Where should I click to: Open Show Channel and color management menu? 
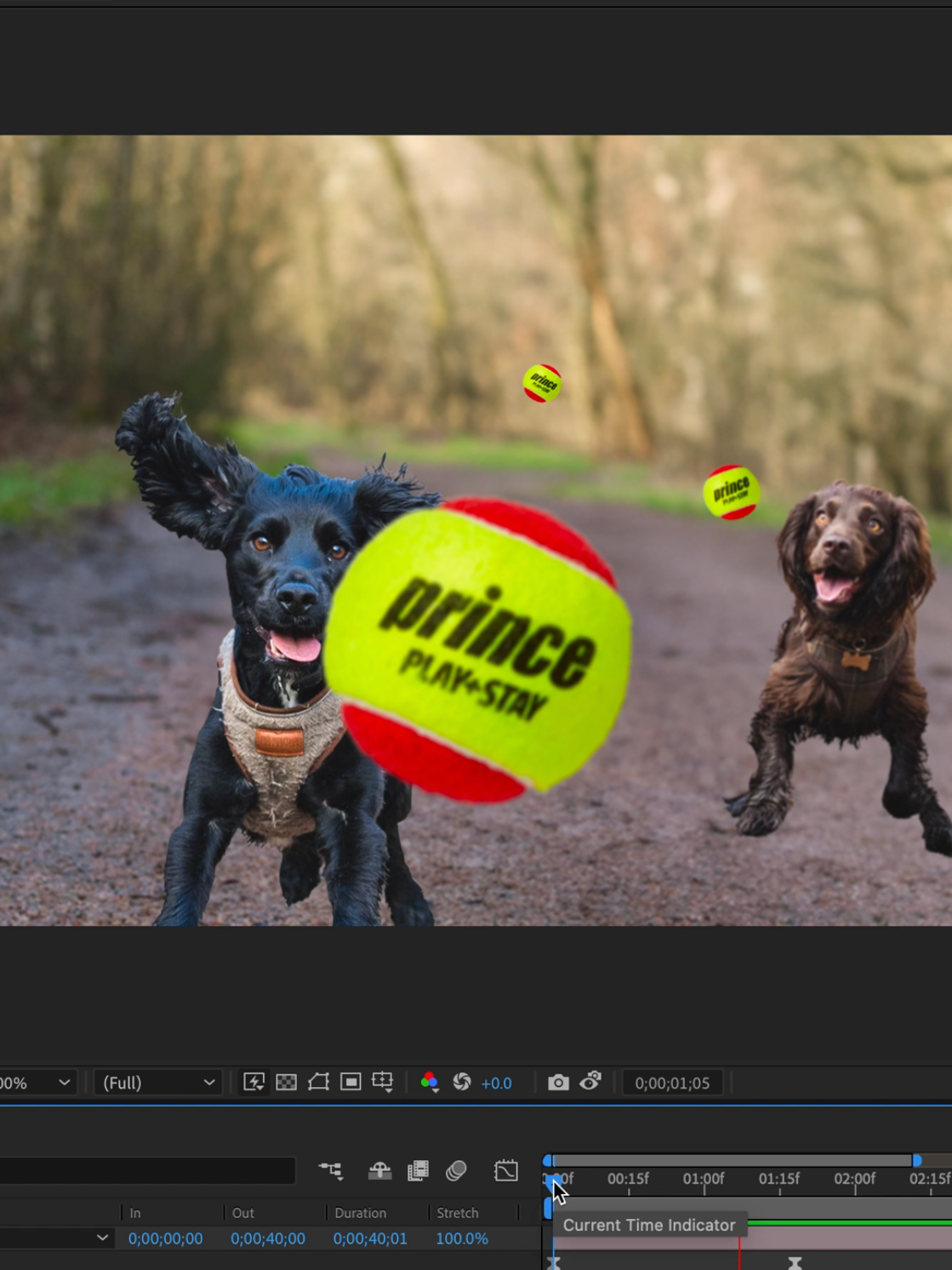[430, 1082]
